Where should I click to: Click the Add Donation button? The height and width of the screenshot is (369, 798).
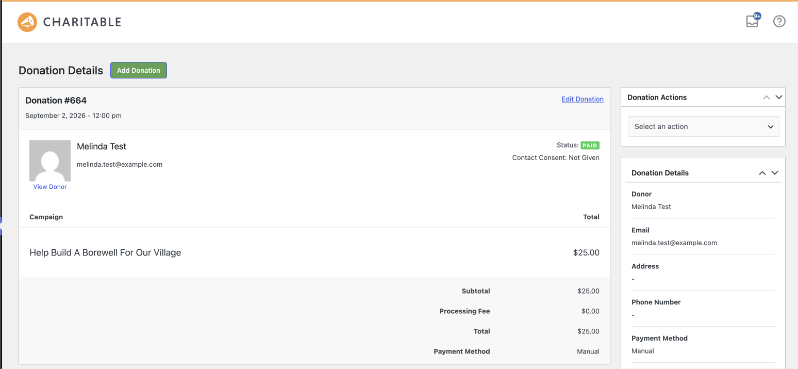[138, 70]
